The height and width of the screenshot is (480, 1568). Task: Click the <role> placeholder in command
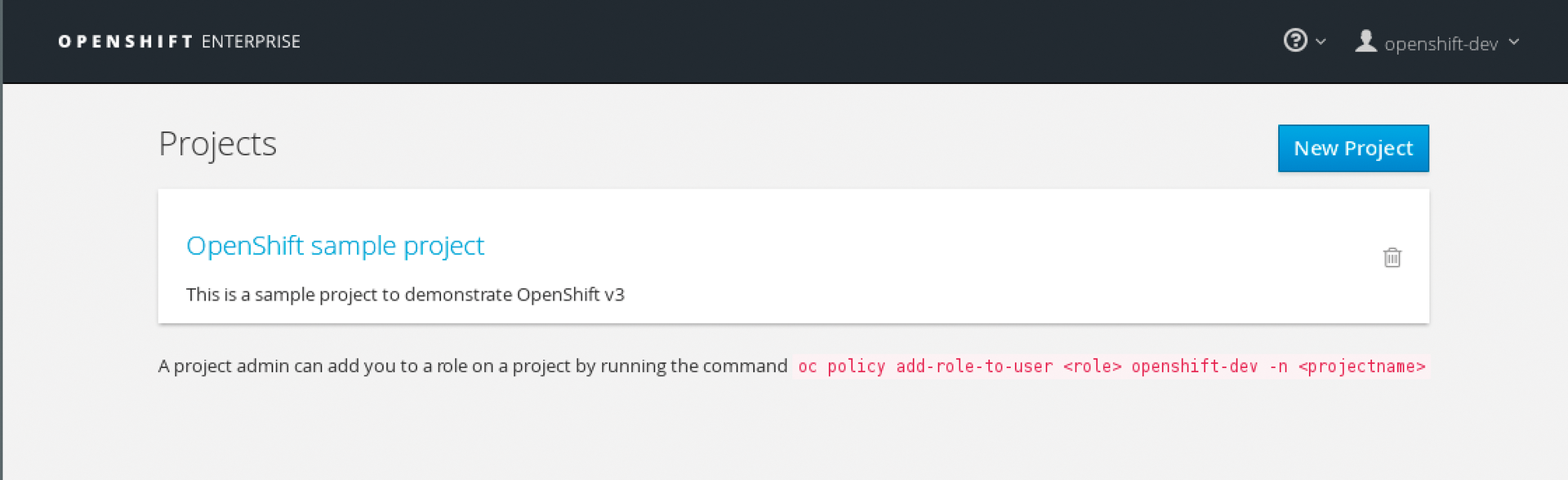click(x=1092, y=367)
